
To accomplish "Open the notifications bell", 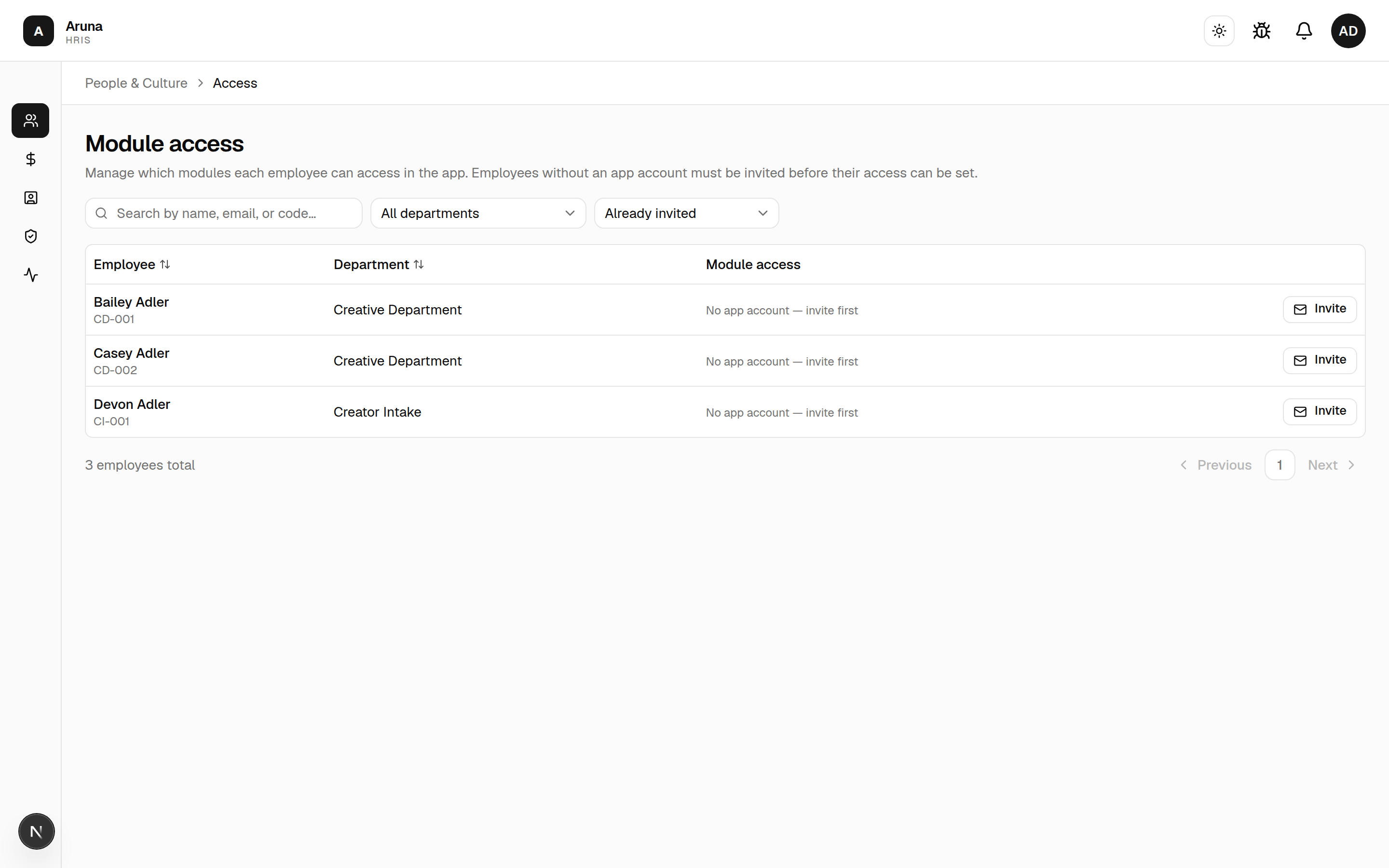I will coord(1304,30).
